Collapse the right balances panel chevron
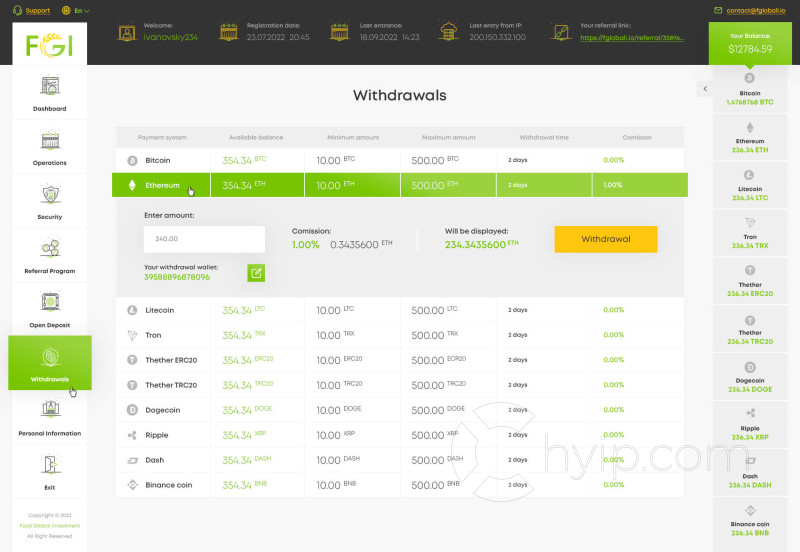800x552 pixels. click(705, 89)
